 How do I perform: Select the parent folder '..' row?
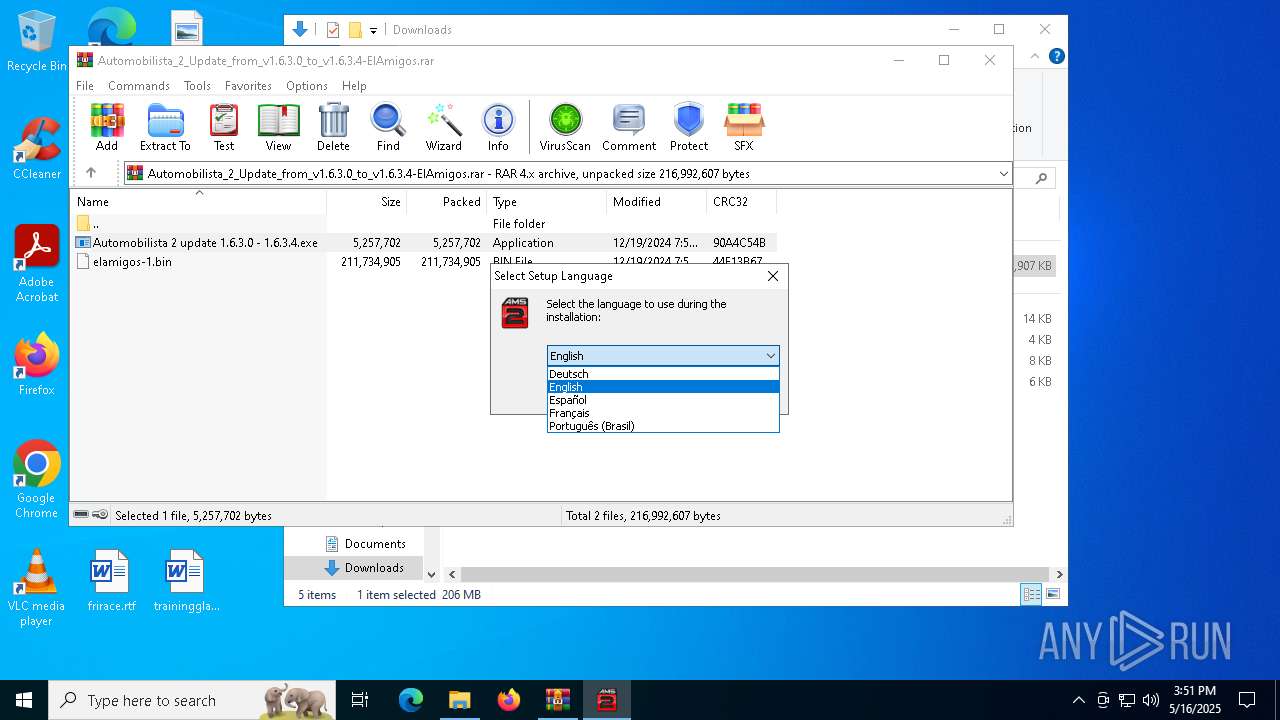(425, 224)
